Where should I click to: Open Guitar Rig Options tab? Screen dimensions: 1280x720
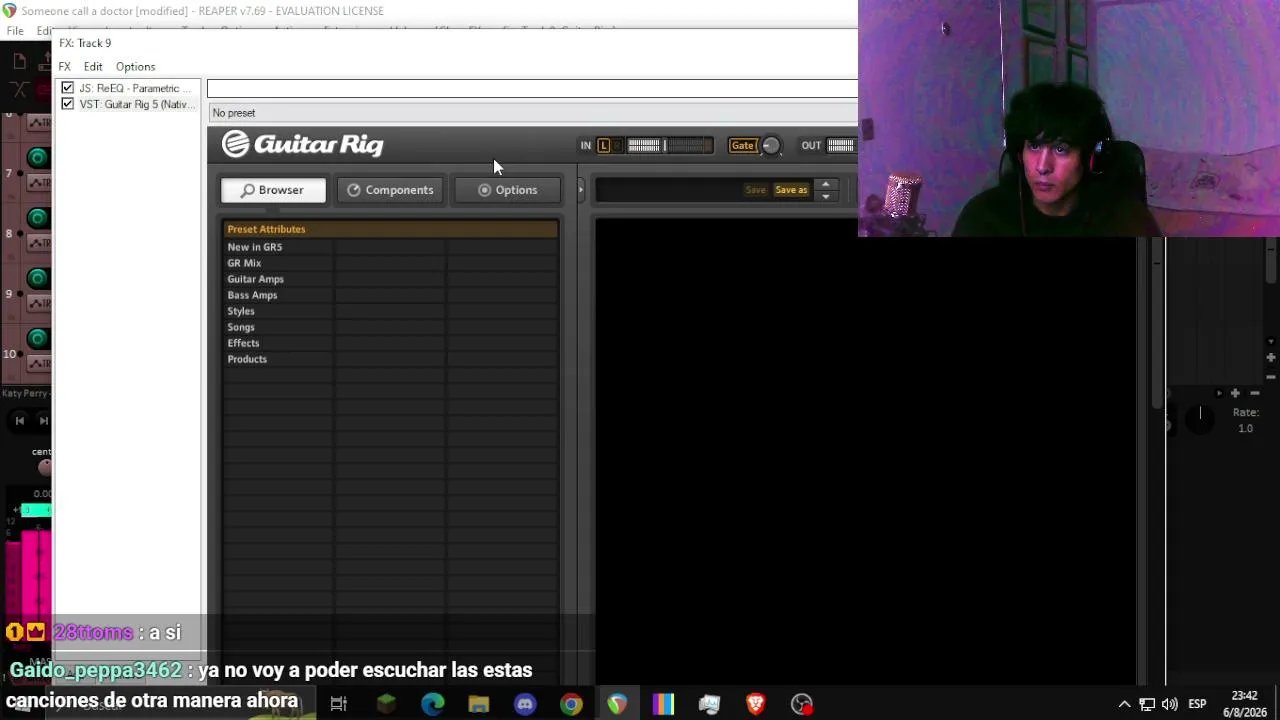click(507, 190)
